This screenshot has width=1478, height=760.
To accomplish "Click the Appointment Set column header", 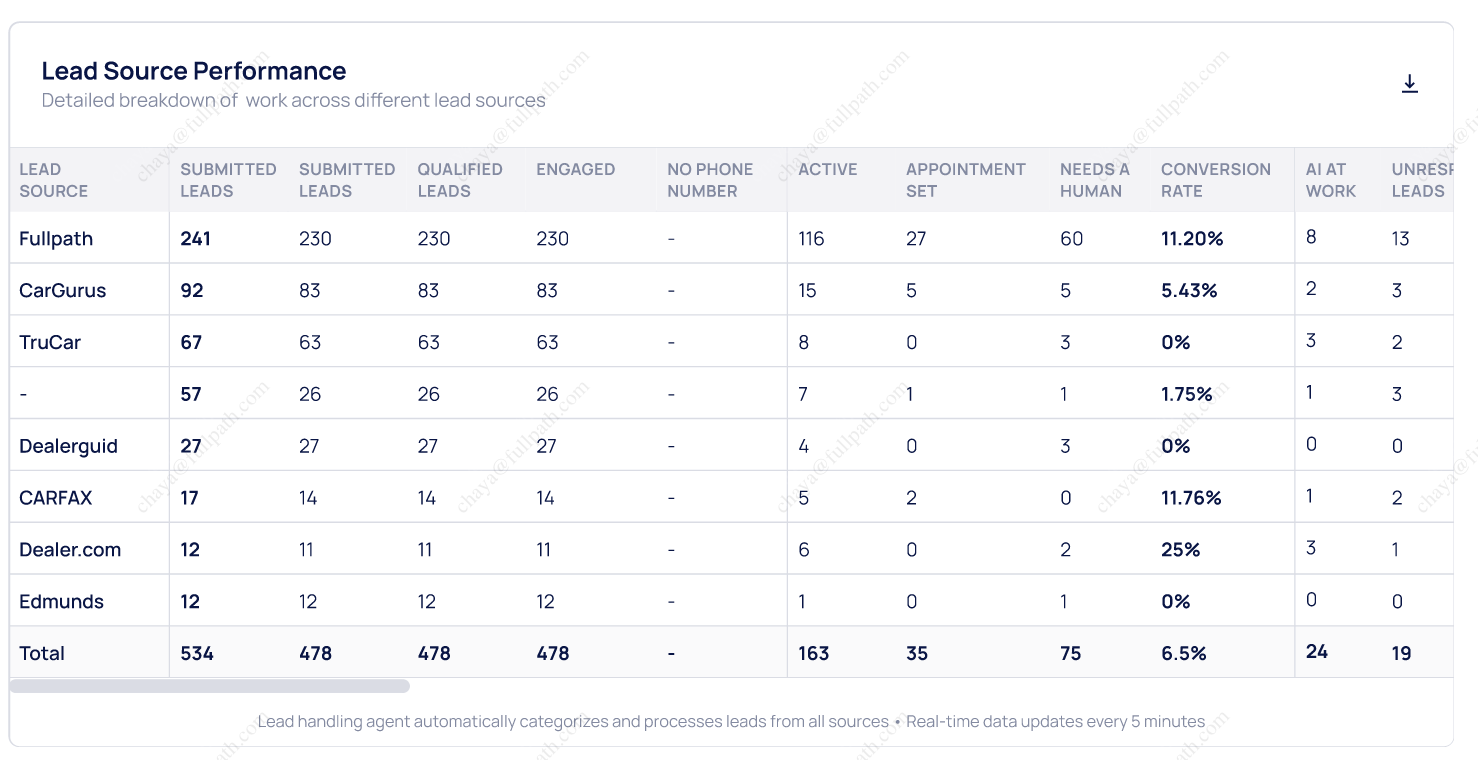I will (966, 180).
